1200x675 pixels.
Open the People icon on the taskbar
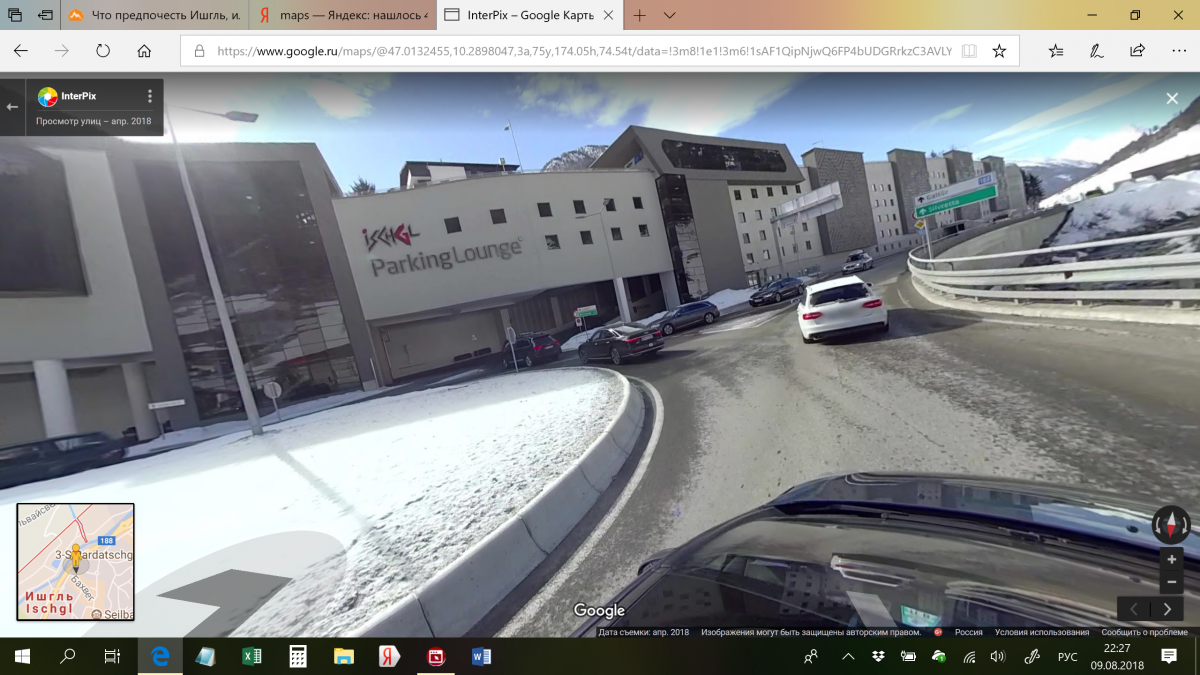pos(811,656)
